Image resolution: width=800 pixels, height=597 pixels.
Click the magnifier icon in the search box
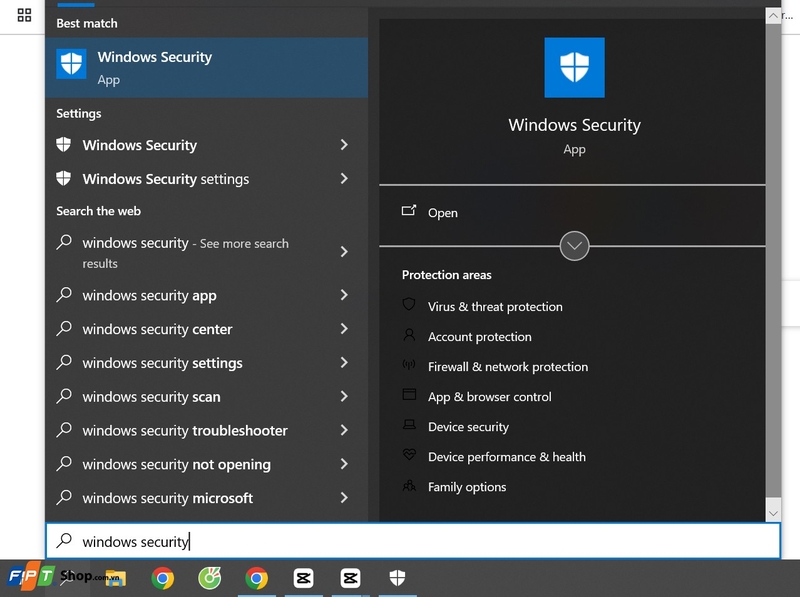tap(64, 540)
